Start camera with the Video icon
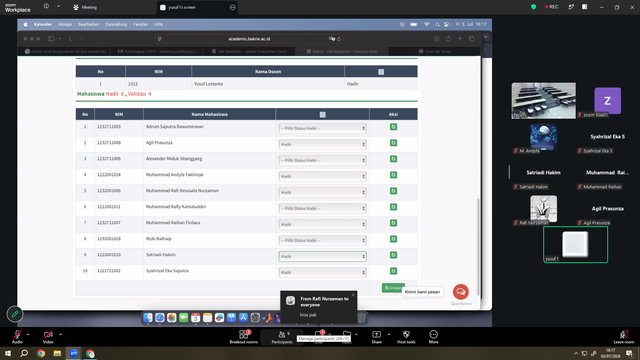The height and width of the screenshot is (360, 640). click(x=48, y=335)
